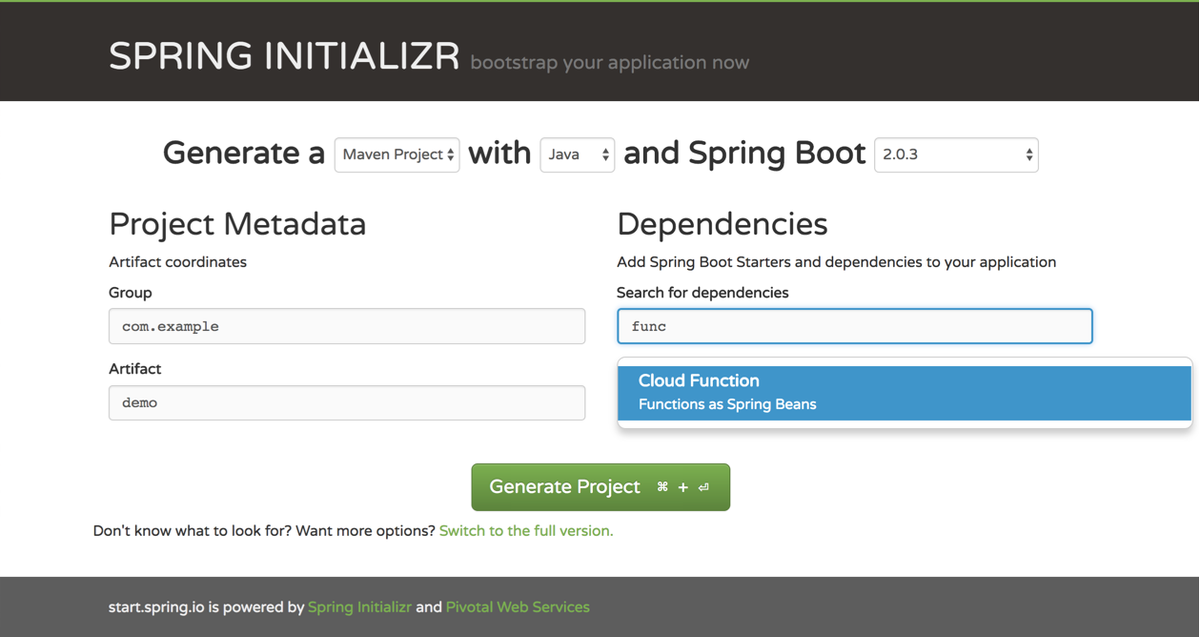Click the SPRING INITIALIZR header title
This screenshot has height=637, width=1200.
(x=283, y=56)
